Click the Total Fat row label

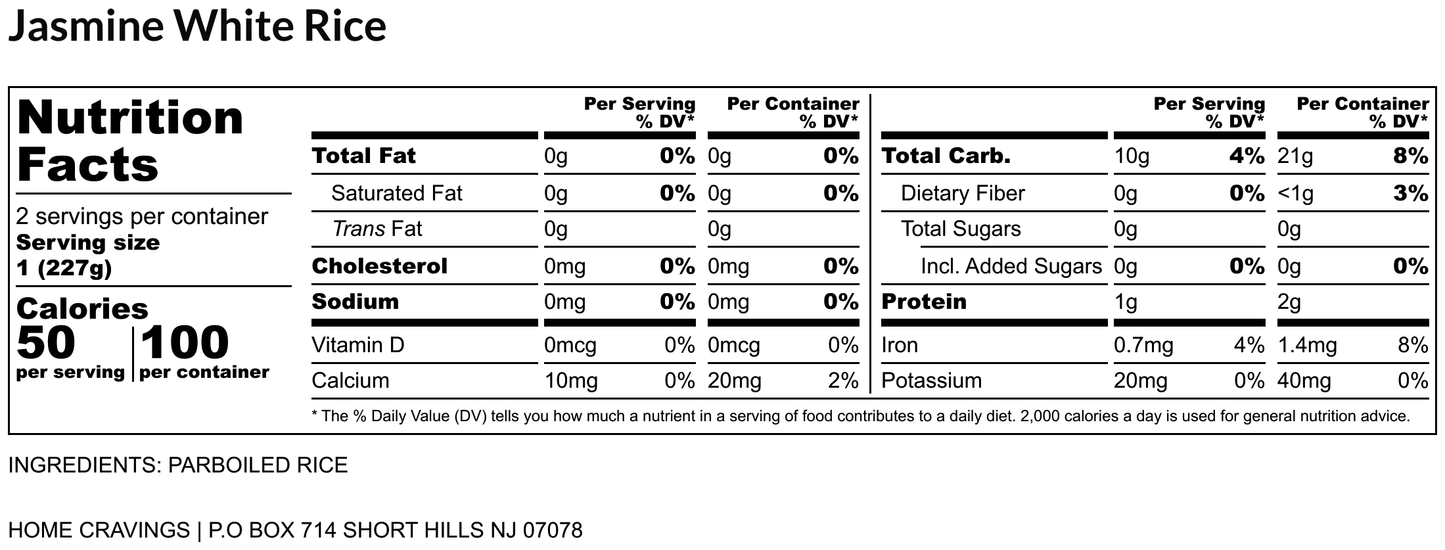tap(364, 156)
